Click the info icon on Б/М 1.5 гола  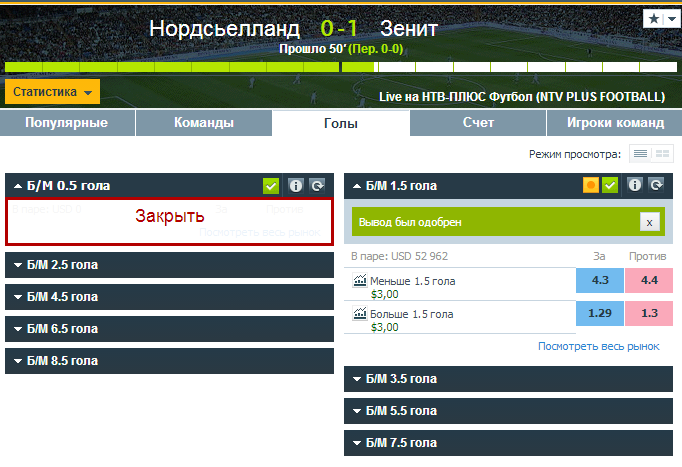[635, 185]
